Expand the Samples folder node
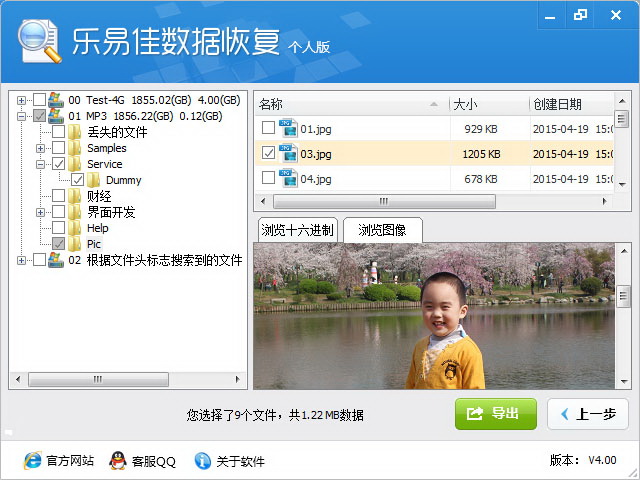Viewport: 640px width, 480px height. point(40,148)
